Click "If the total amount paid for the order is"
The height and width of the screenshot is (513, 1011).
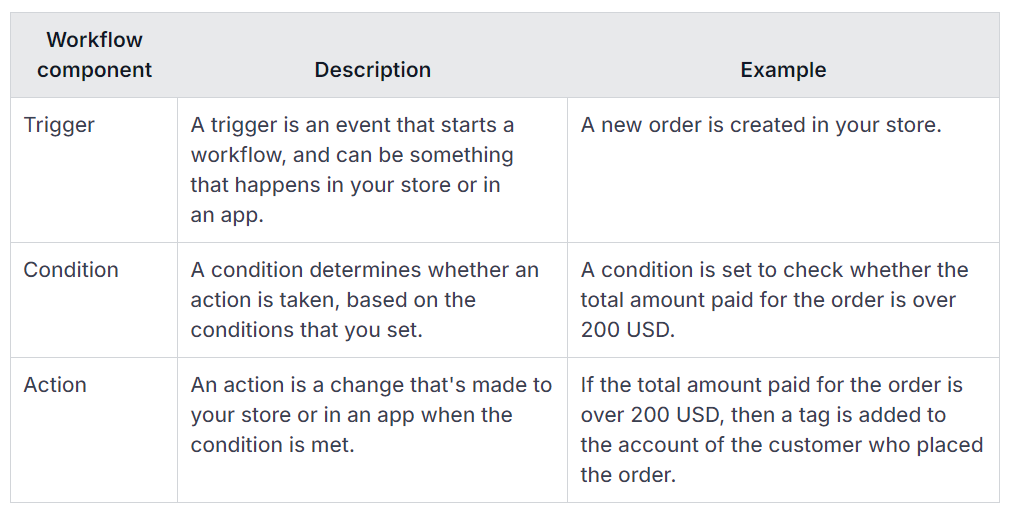pyautogui.click(x=771, y=385)
